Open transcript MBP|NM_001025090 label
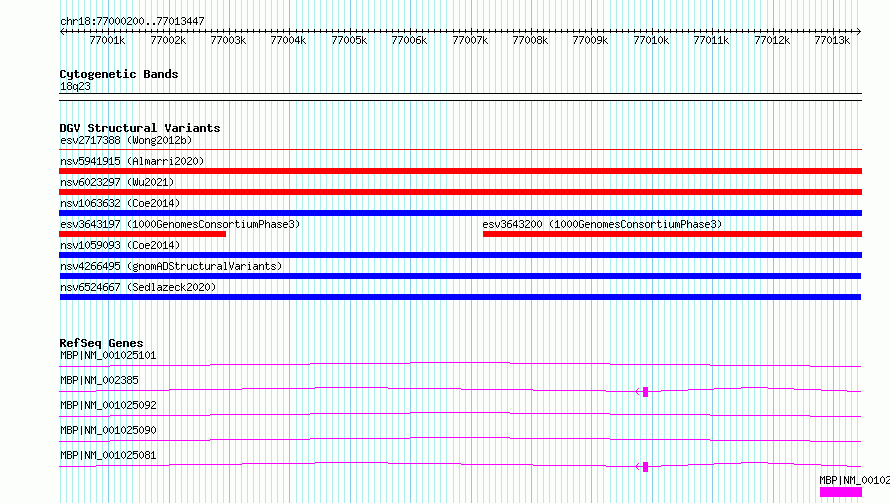890x503 pixels. click(108, 430)
